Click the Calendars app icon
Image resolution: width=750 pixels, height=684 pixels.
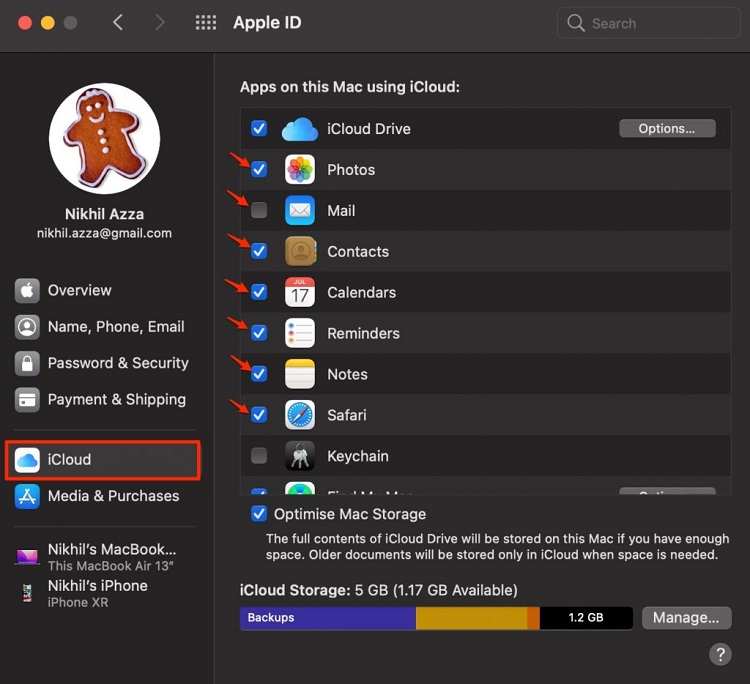tap(300, 293)
